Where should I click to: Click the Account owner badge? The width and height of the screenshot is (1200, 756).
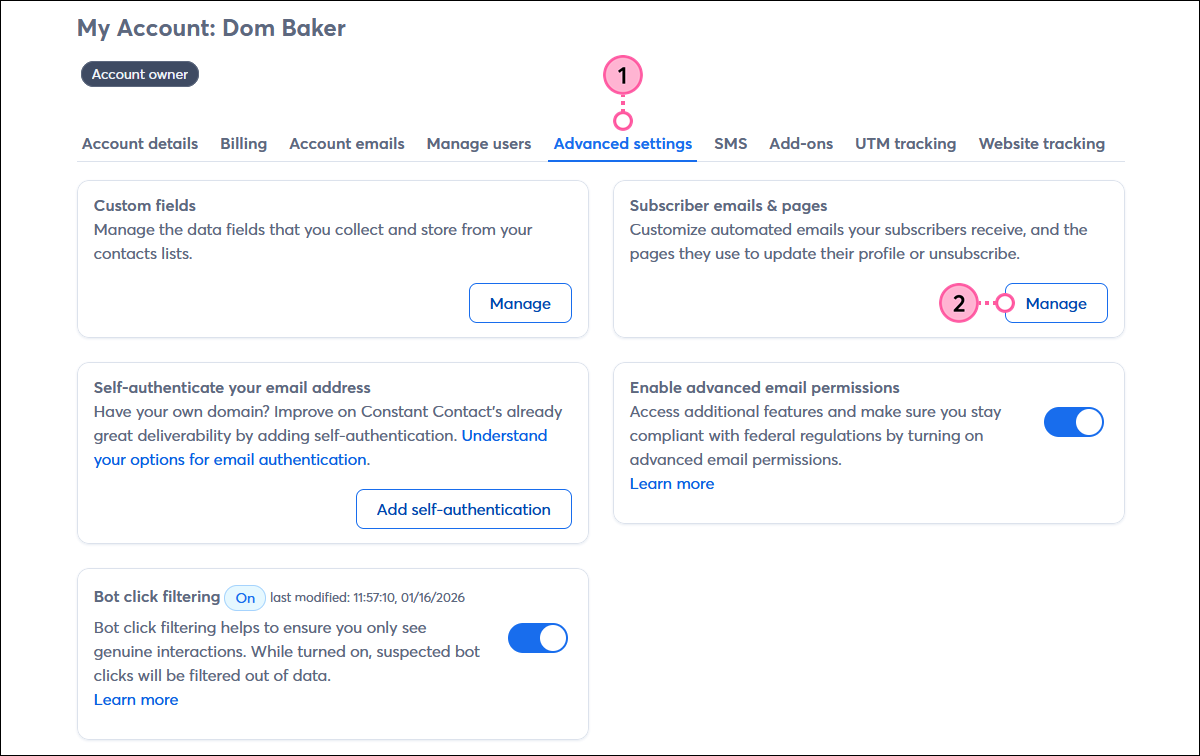[139, 73]
